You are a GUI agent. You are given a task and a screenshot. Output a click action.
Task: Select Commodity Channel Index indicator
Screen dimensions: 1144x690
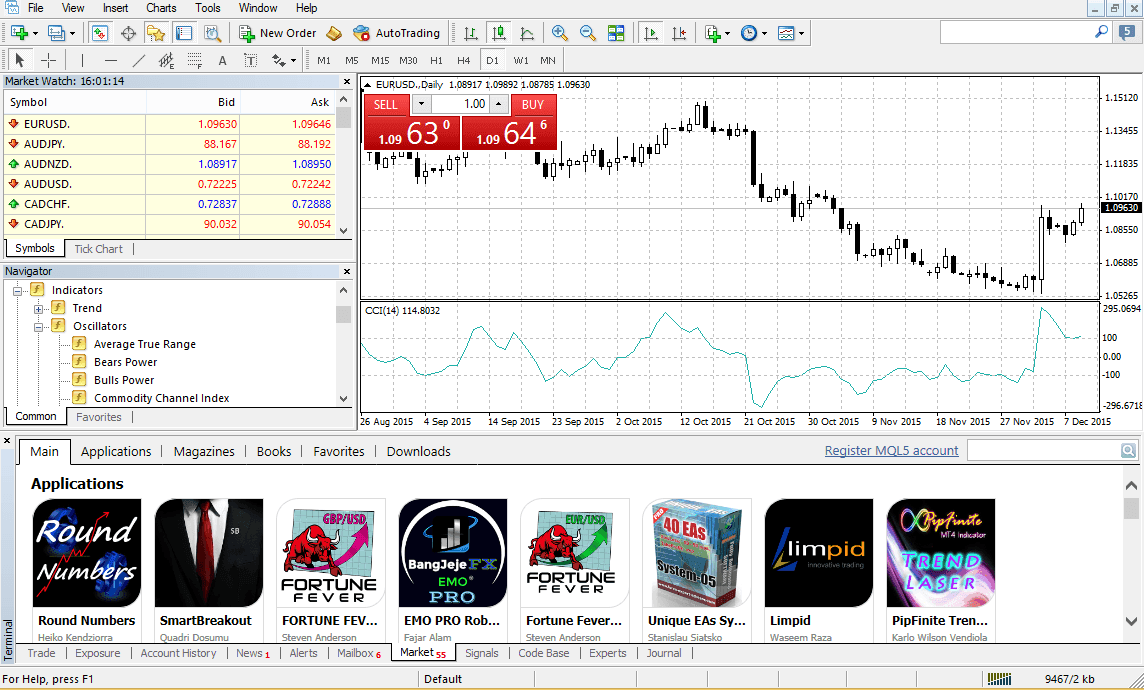tap(161, 398)
